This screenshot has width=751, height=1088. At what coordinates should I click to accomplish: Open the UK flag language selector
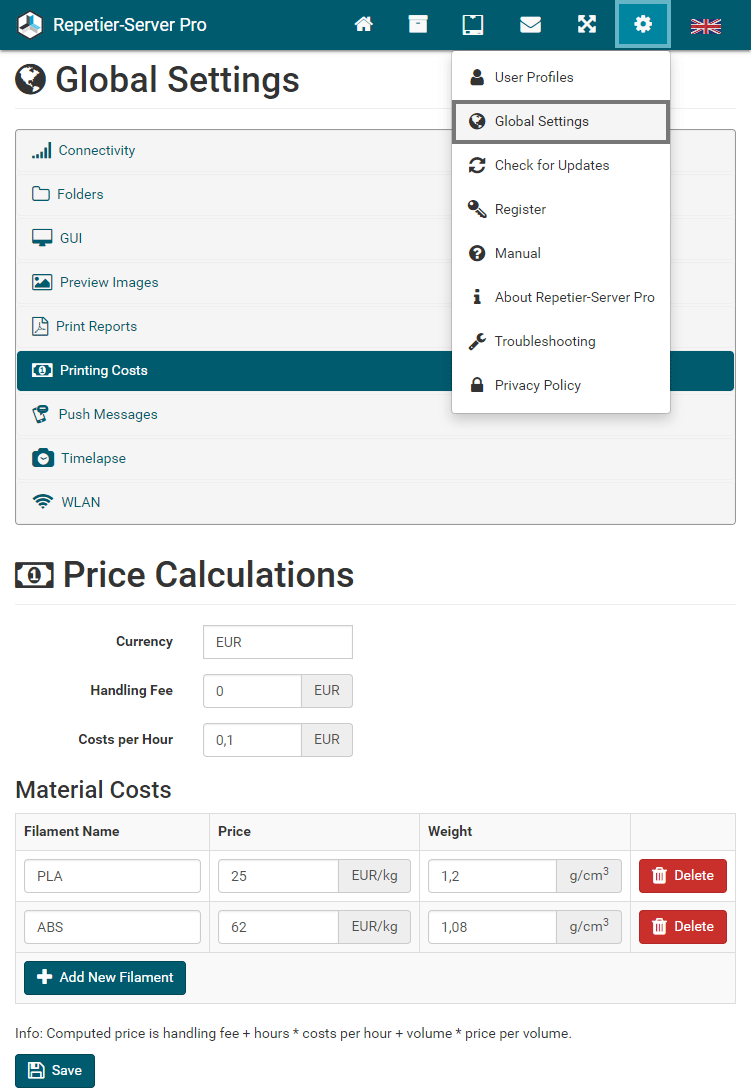706,26
